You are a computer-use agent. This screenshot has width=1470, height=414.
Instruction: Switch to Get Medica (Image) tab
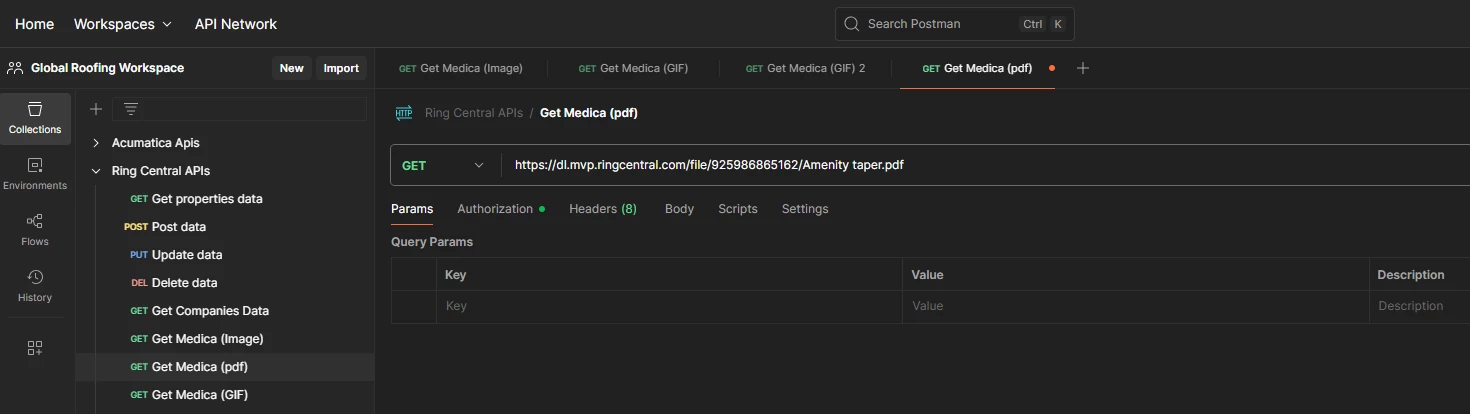pos(461,68)
